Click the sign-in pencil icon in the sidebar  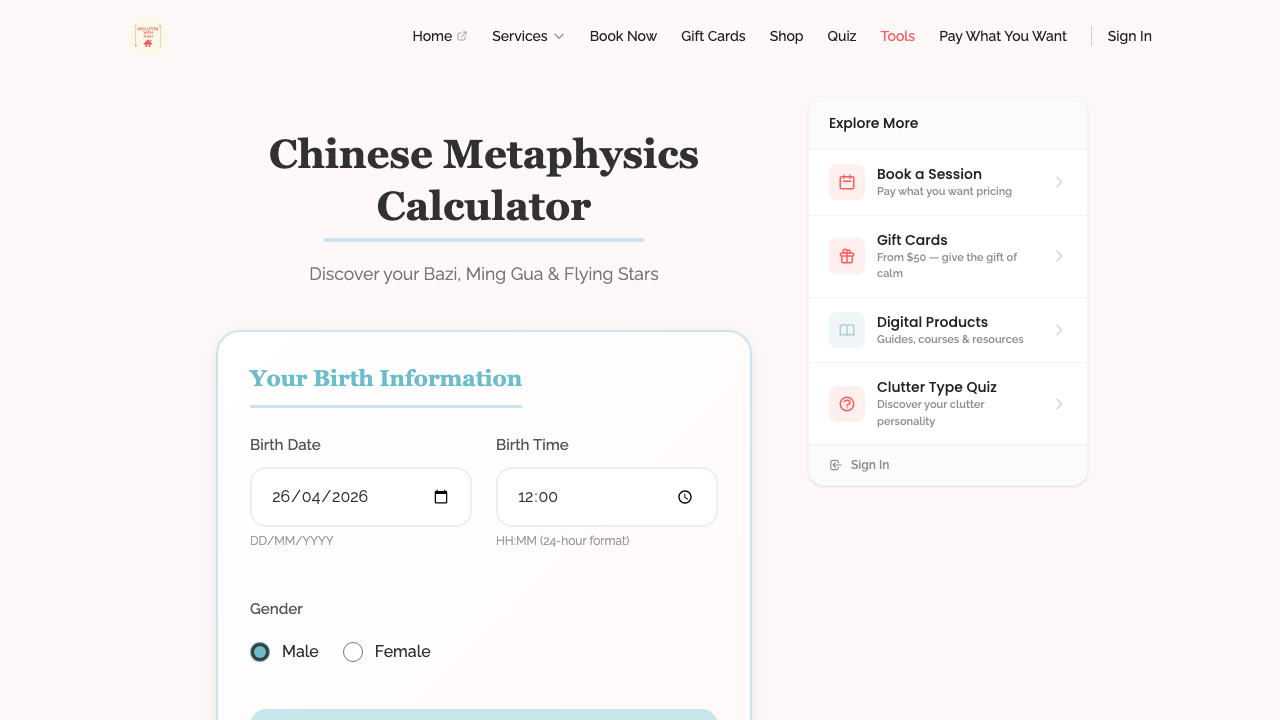tap(834, 464)
